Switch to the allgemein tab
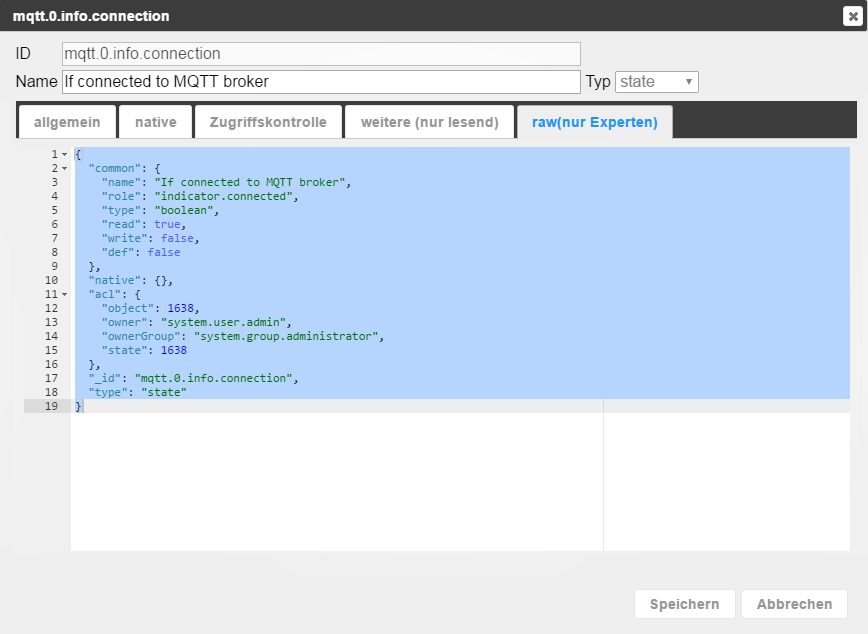The height and width of the screenshot is (634, 868). 67,122
